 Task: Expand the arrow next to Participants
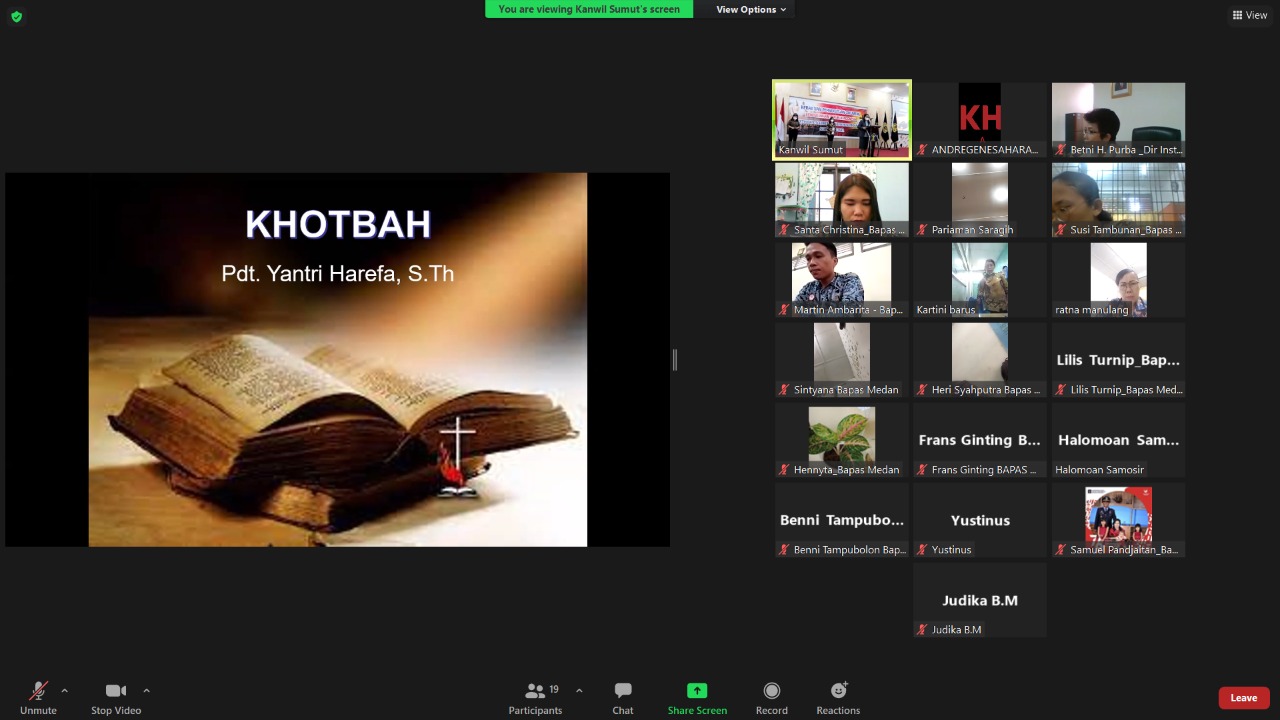coord(579,690)
